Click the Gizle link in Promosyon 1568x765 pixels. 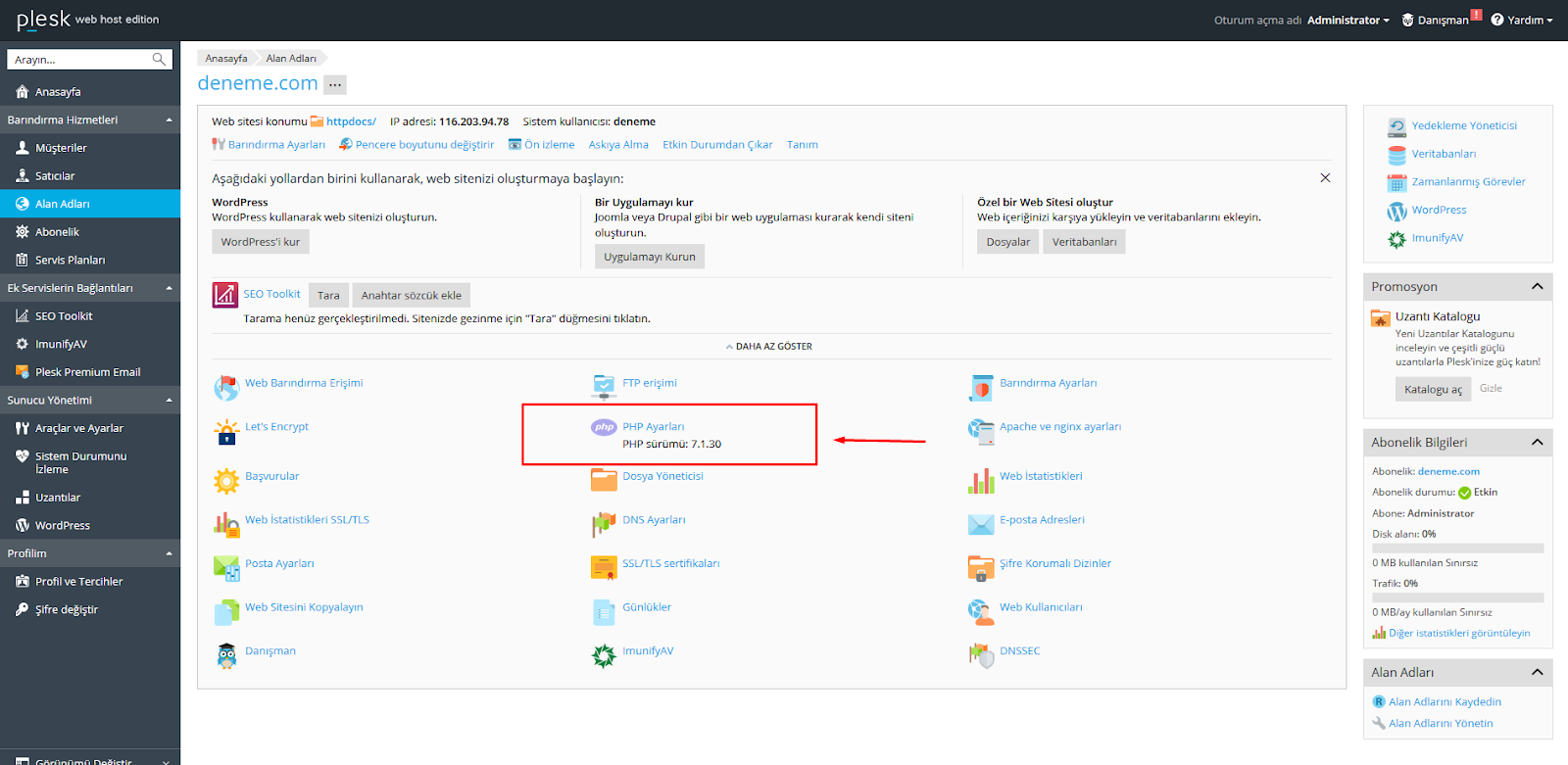tap(1491, 389)
